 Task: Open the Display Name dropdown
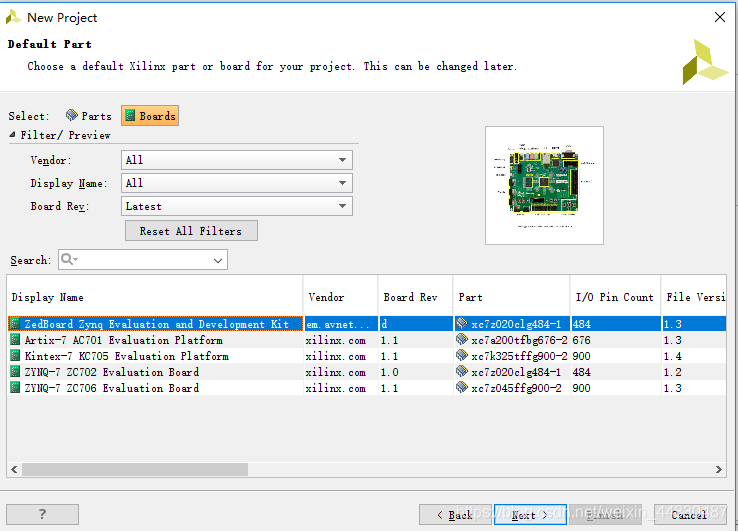point(237,183)
